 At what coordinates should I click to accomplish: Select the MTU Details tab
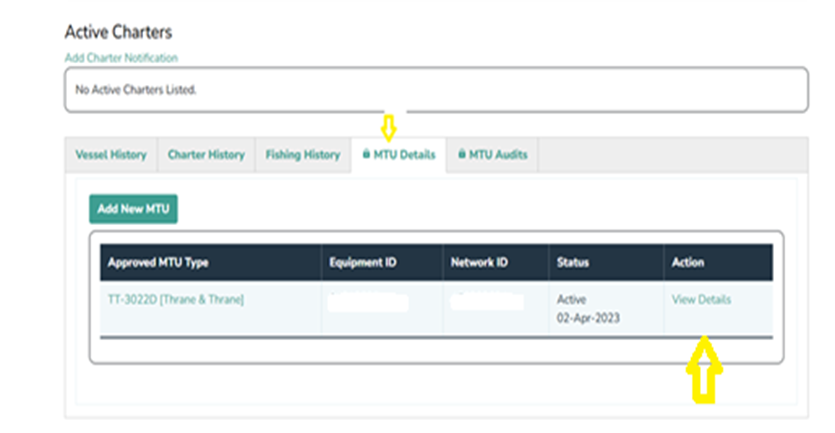pos(399,155)
